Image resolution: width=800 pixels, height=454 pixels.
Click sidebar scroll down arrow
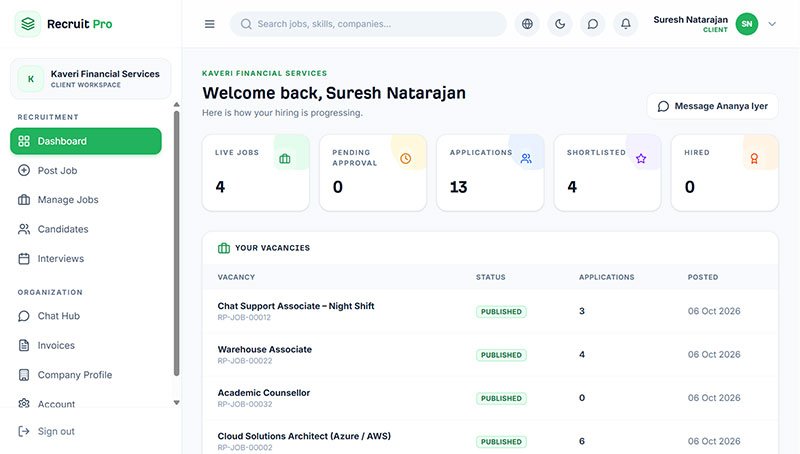click(x=177, y=402)
